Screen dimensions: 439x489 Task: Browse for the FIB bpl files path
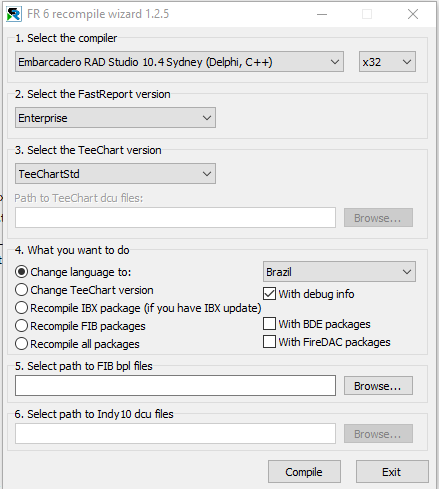378,386
